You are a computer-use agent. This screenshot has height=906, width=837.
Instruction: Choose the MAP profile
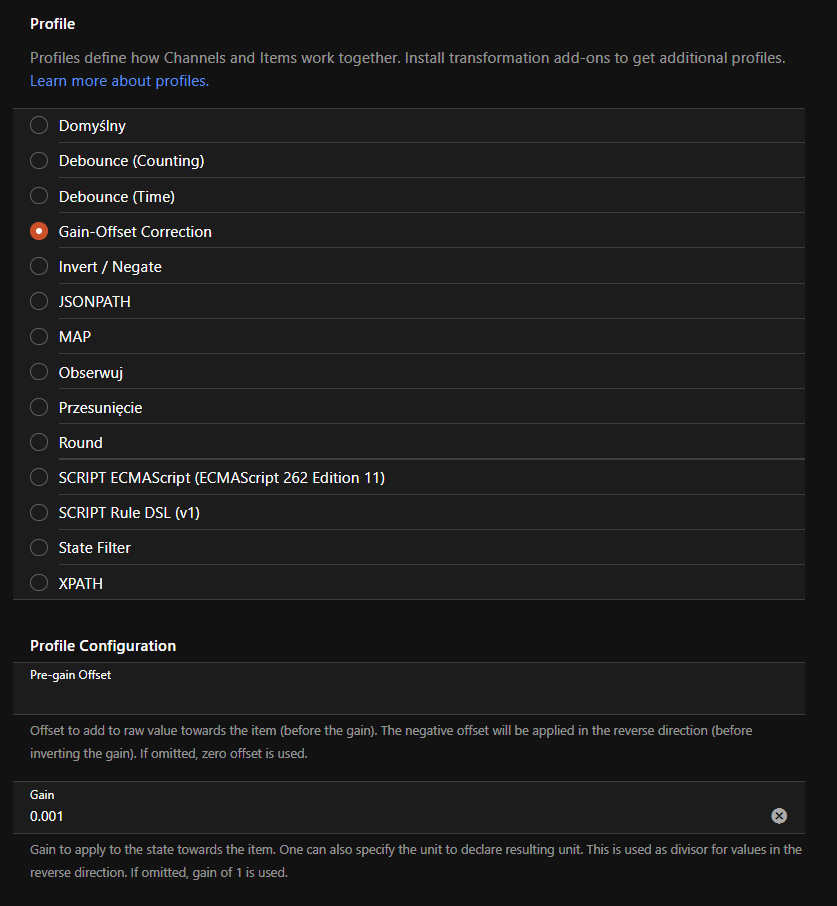[39, 337]
